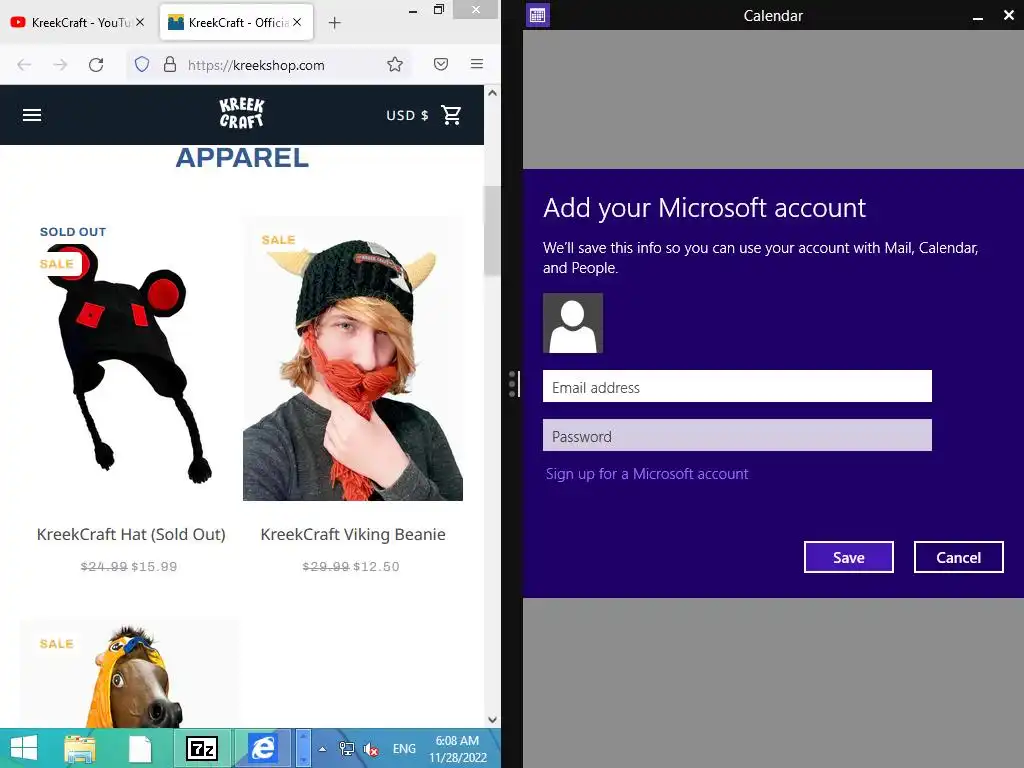Go back with the browser back arrow
This screenshot has height=768, width=1024.
tap(24, 65)
